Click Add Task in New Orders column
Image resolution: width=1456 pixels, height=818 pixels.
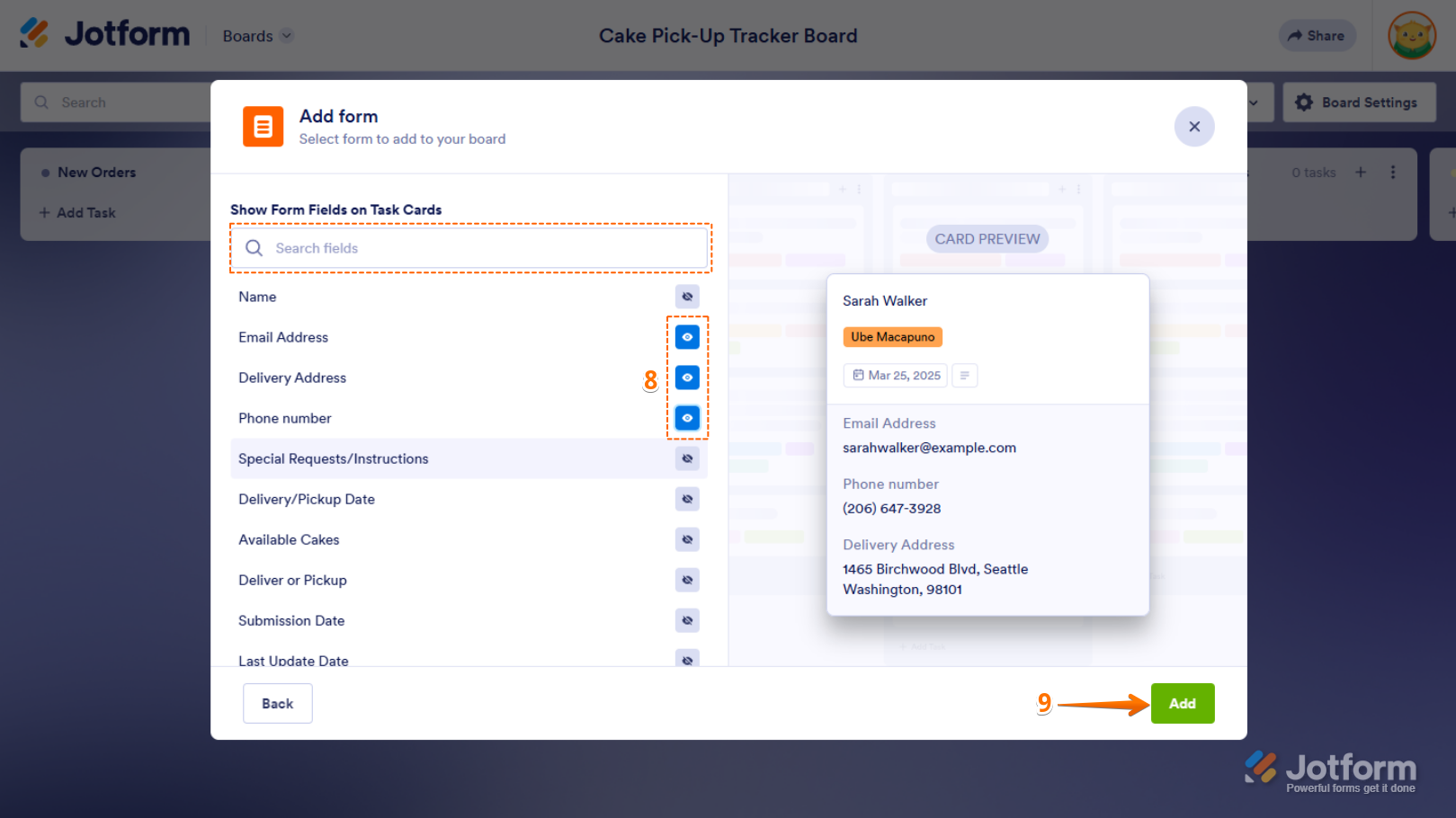[77, 213]
